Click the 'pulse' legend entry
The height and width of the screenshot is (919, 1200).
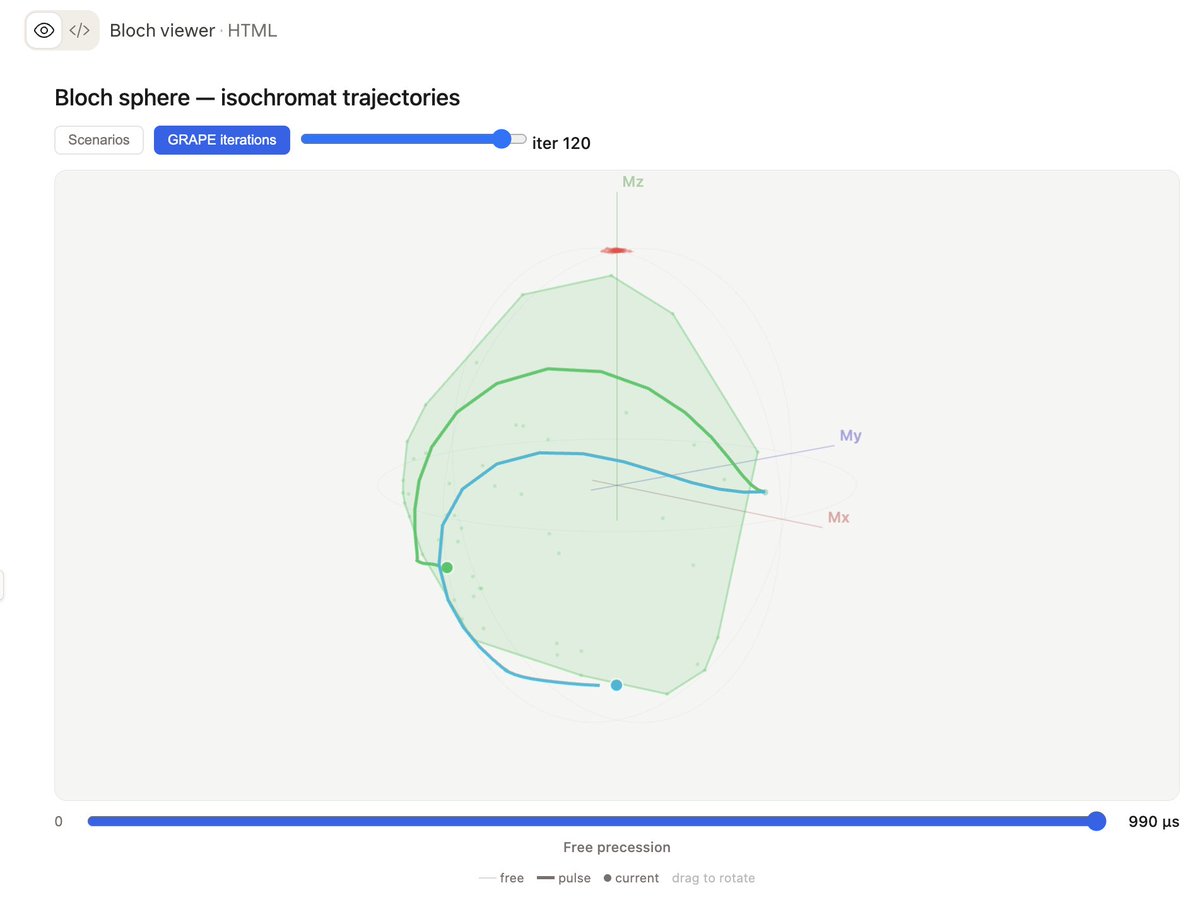click(x=564, y=878)
